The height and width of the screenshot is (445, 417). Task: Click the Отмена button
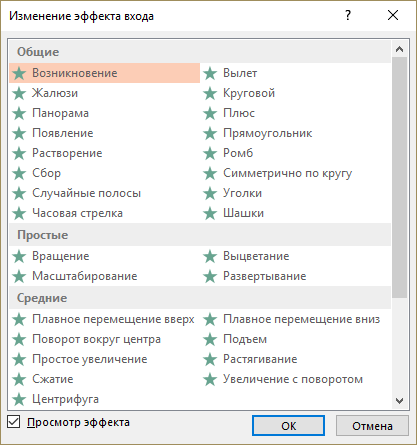(372, 426)
